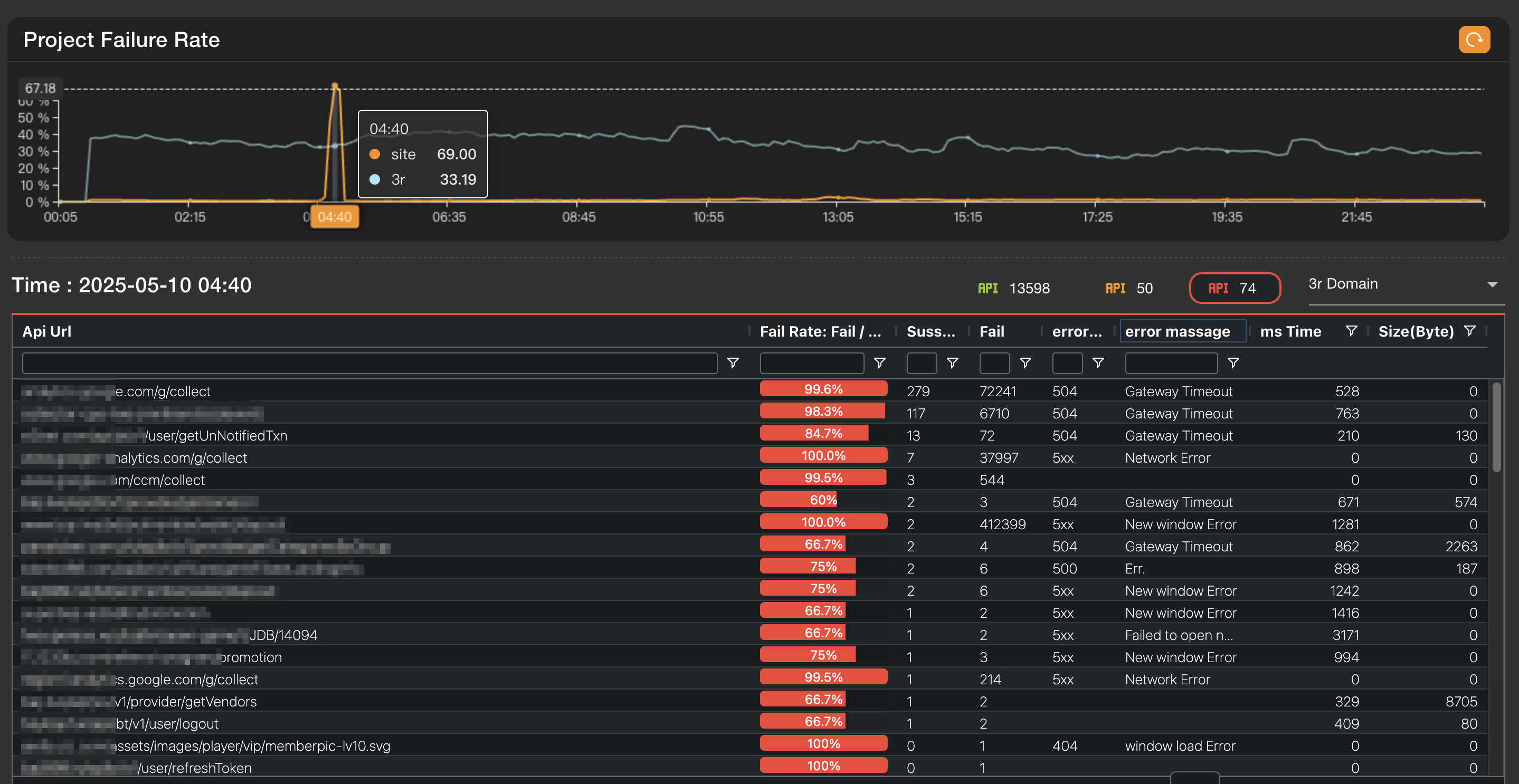Click filter icon beside Fail filter box
Viewport: 1519px width, 784px height.
tap(1025, 362)
